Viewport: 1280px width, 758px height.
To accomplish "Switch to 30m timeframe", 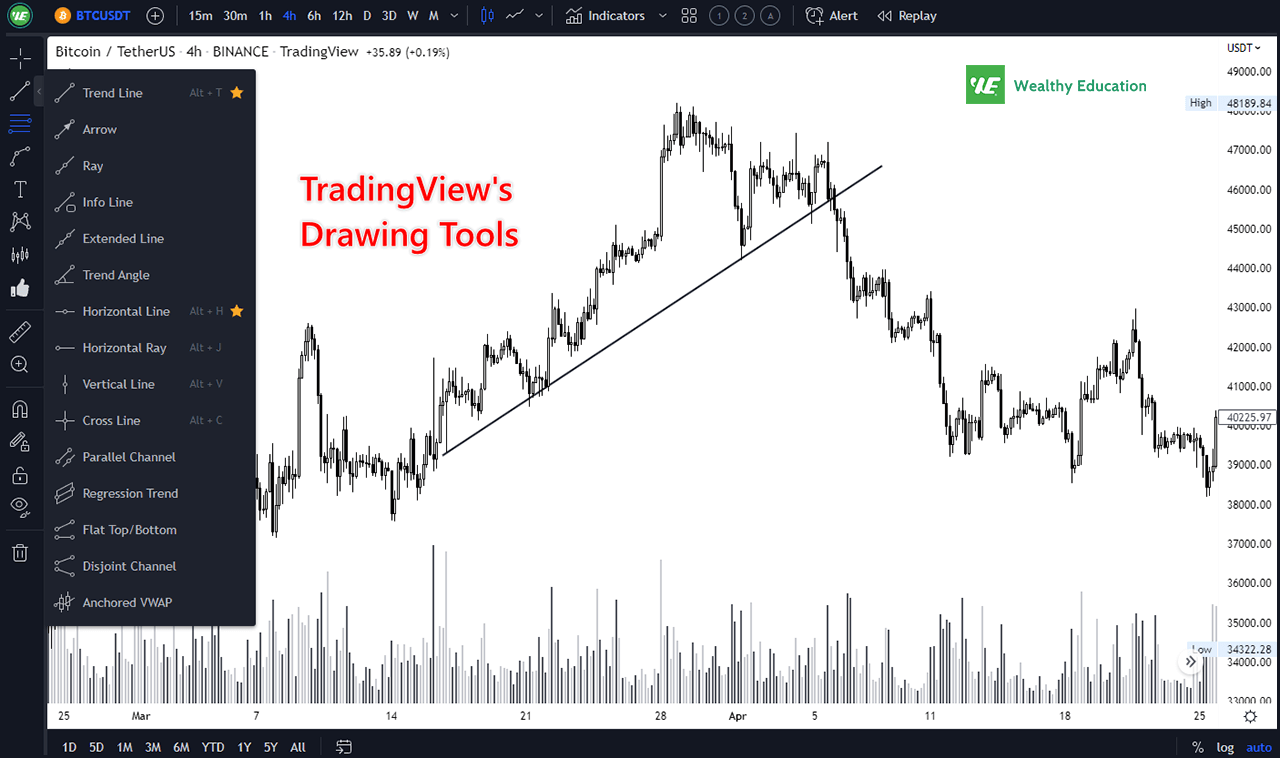I will [235, 16].
